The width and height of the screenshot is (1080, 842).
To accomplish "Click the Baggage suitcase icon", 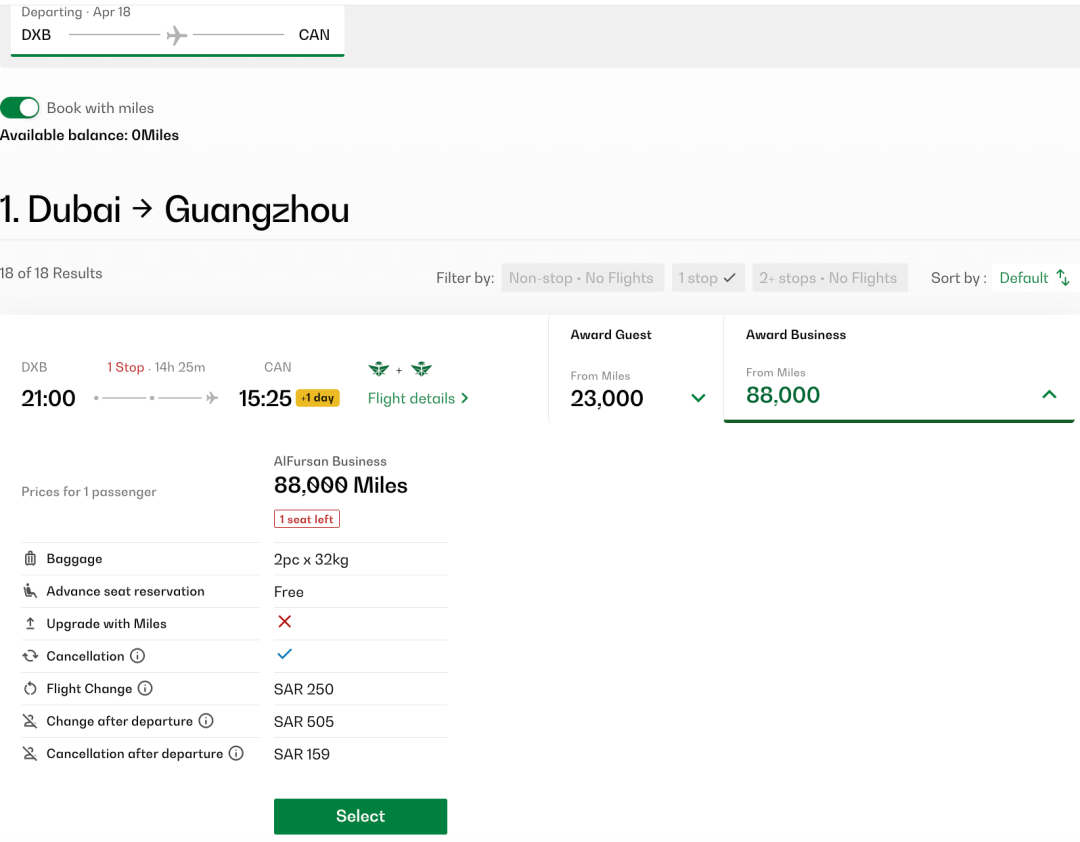I will (30, 558).
